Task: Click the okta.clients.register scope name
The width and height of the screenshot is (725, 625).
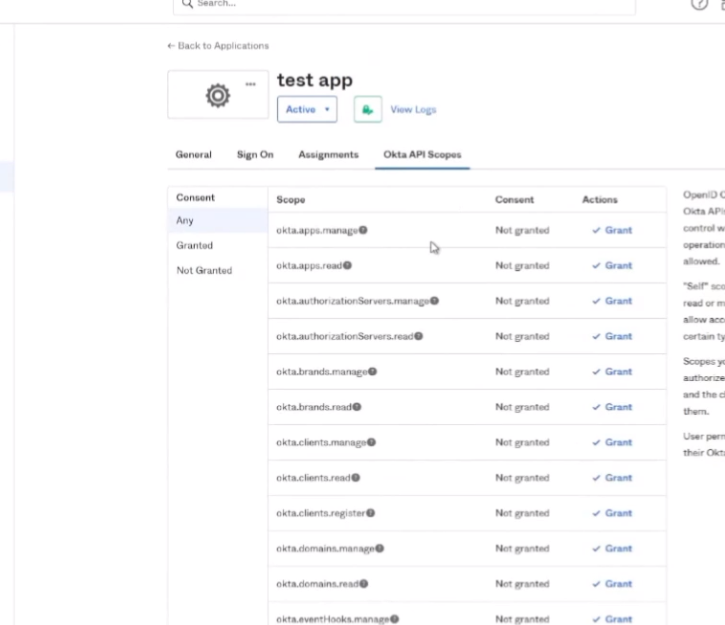Action: [321, 513]
